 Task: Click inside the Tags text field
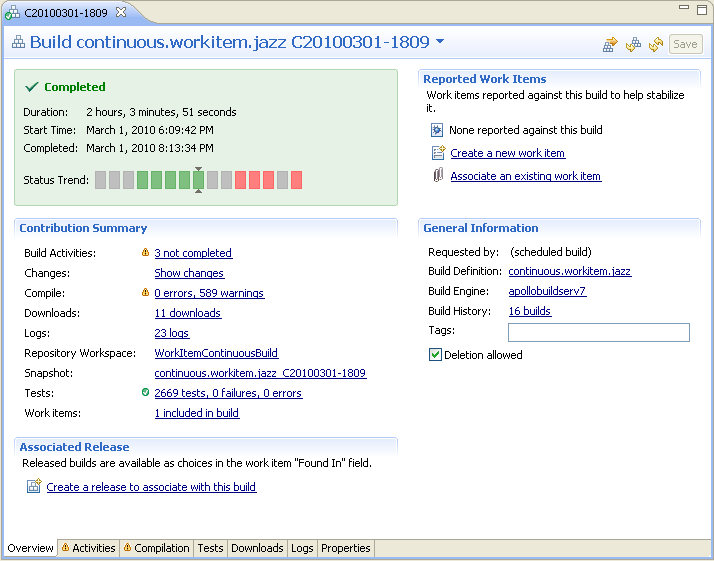[x=598, y=332]
